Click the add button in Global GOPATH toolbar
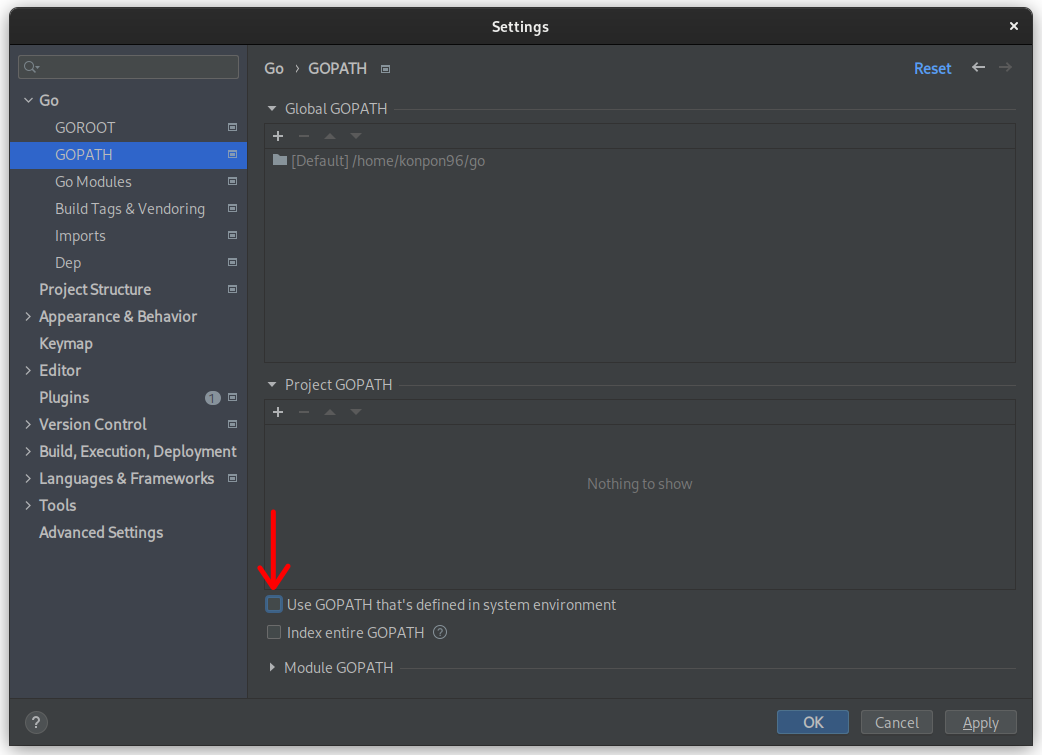 pyautogui.click(x=278, y=136)
